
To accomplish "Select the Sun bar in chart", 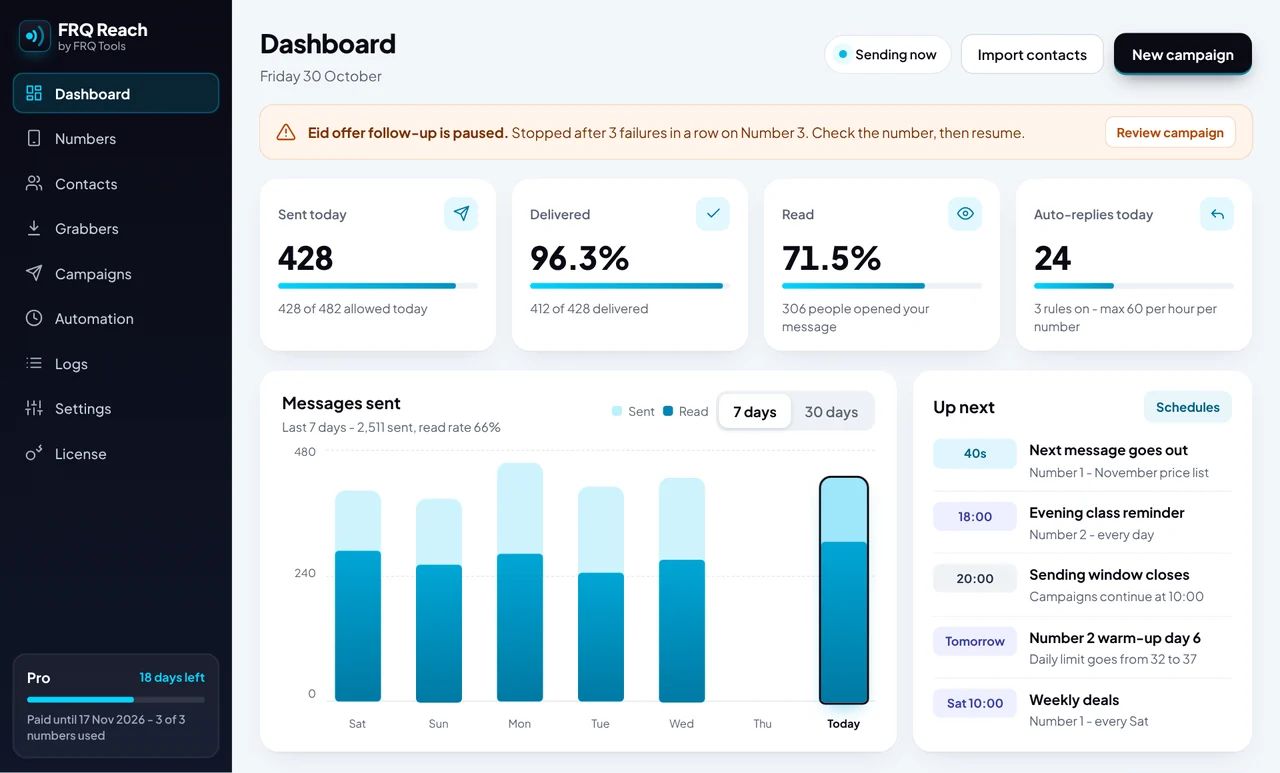I will (439, 600).
